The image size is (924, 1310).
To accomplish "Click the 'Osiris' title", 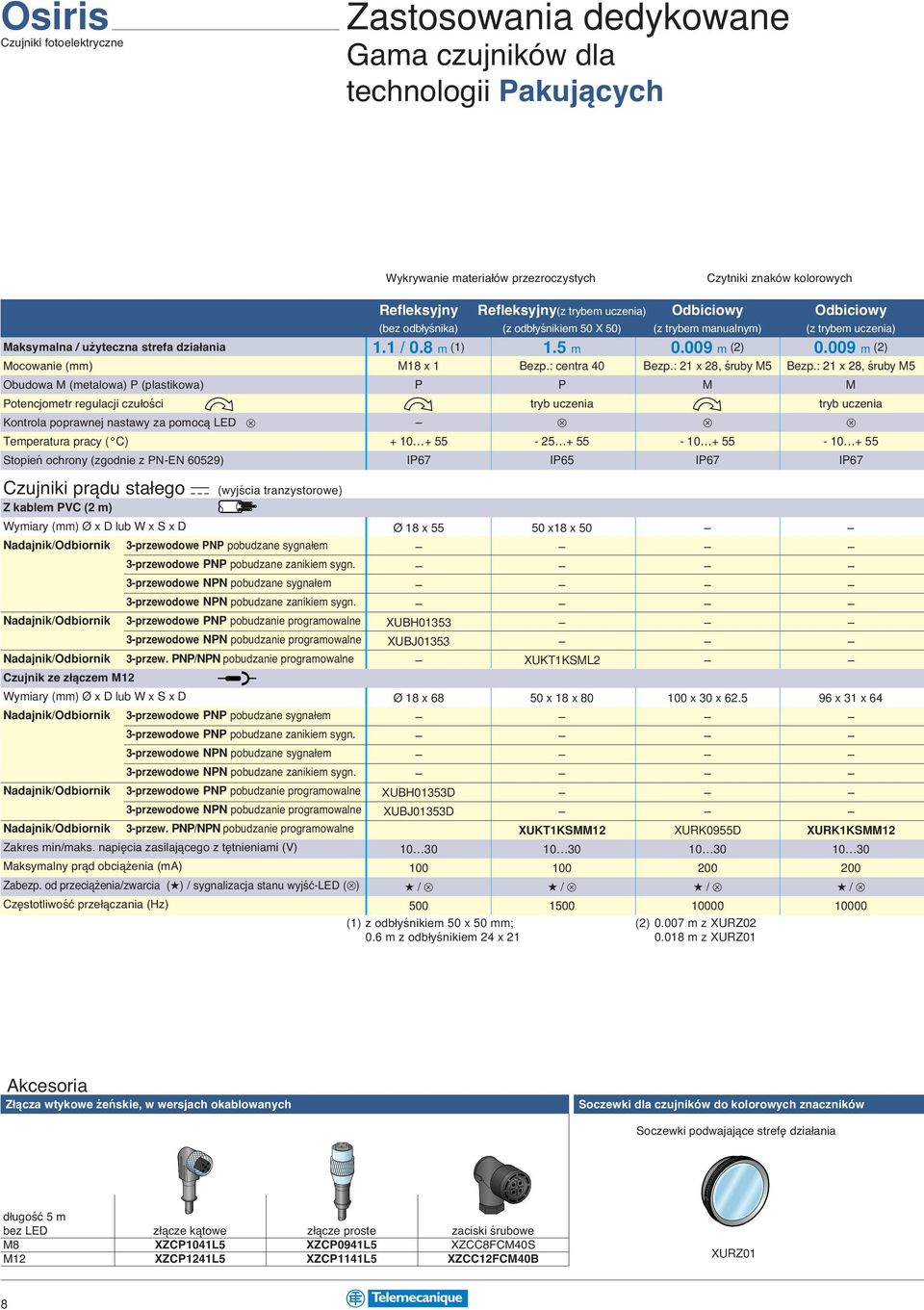I will pyautogui.click(x=55, y=16).
